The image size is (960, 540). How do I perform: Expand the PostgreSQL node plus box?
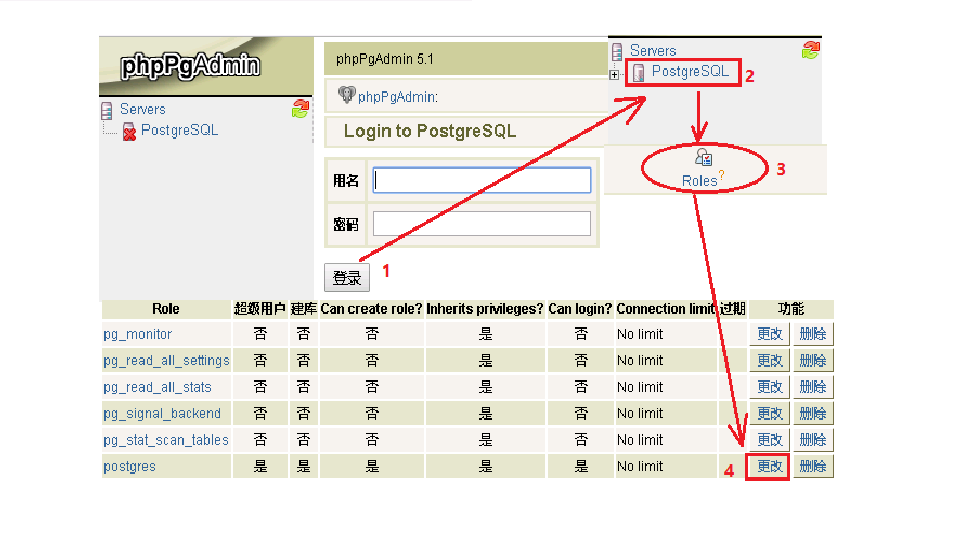pos(614,75)
